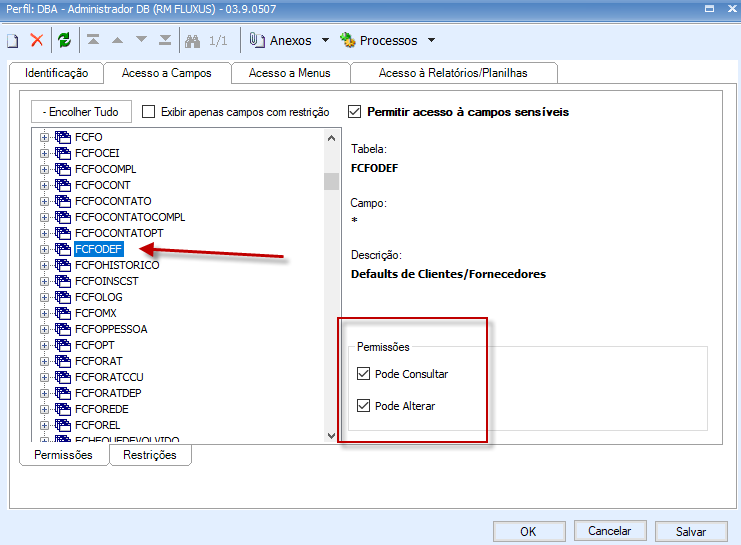Switch to the Identificação tab
Viewport: 741px width, 545px height.
coord(56,73)
